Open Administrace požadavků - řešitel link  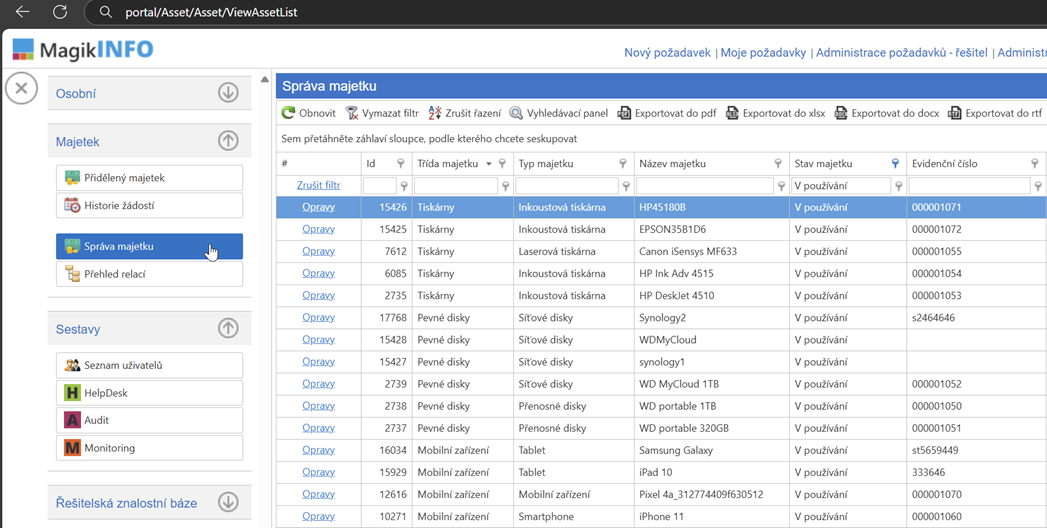point(901,52)
